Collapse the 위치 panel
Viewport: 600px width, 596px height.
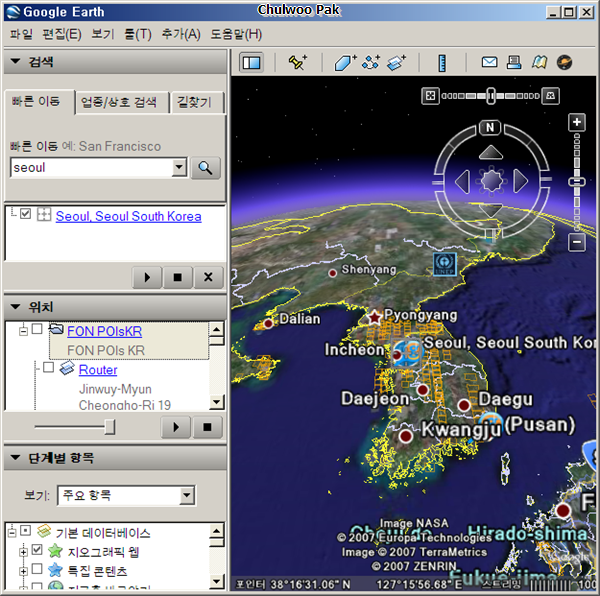[16, 306]
